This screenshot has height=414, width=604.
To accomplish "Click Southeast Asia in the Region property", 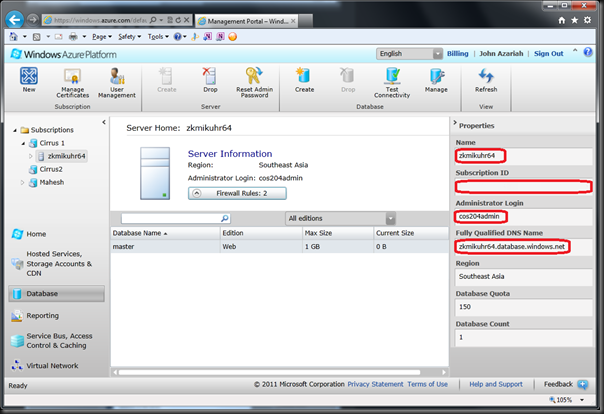I will click(x=481, y=277).
